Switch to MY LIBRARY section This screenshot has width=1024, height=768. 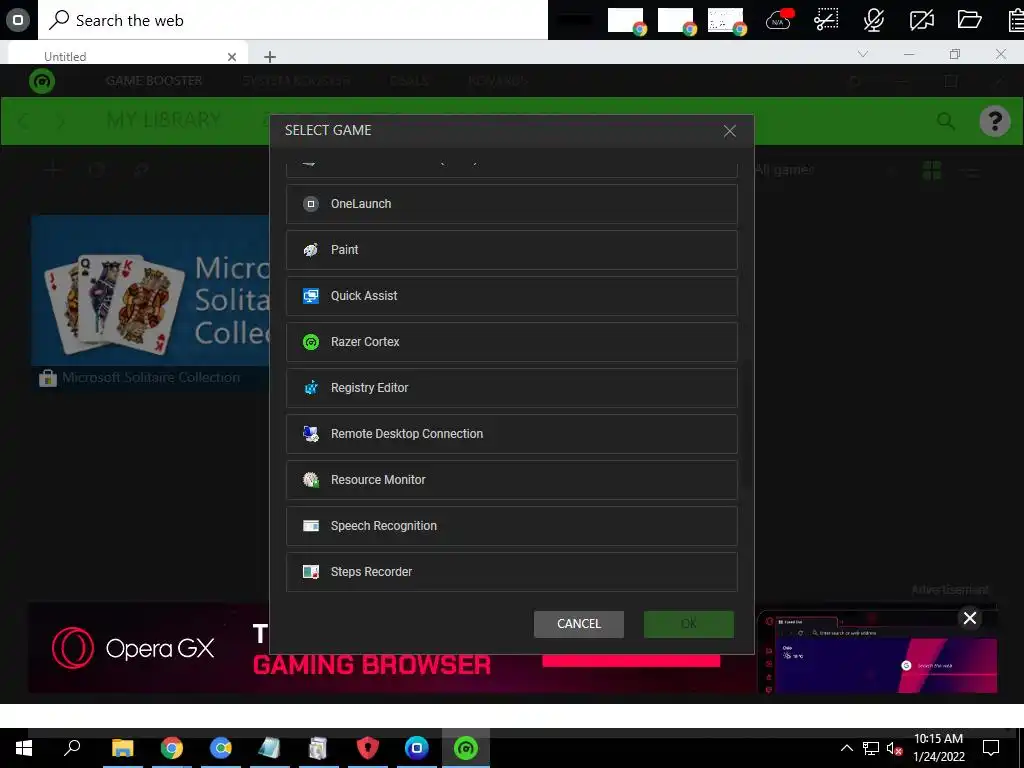pos(164,120)
